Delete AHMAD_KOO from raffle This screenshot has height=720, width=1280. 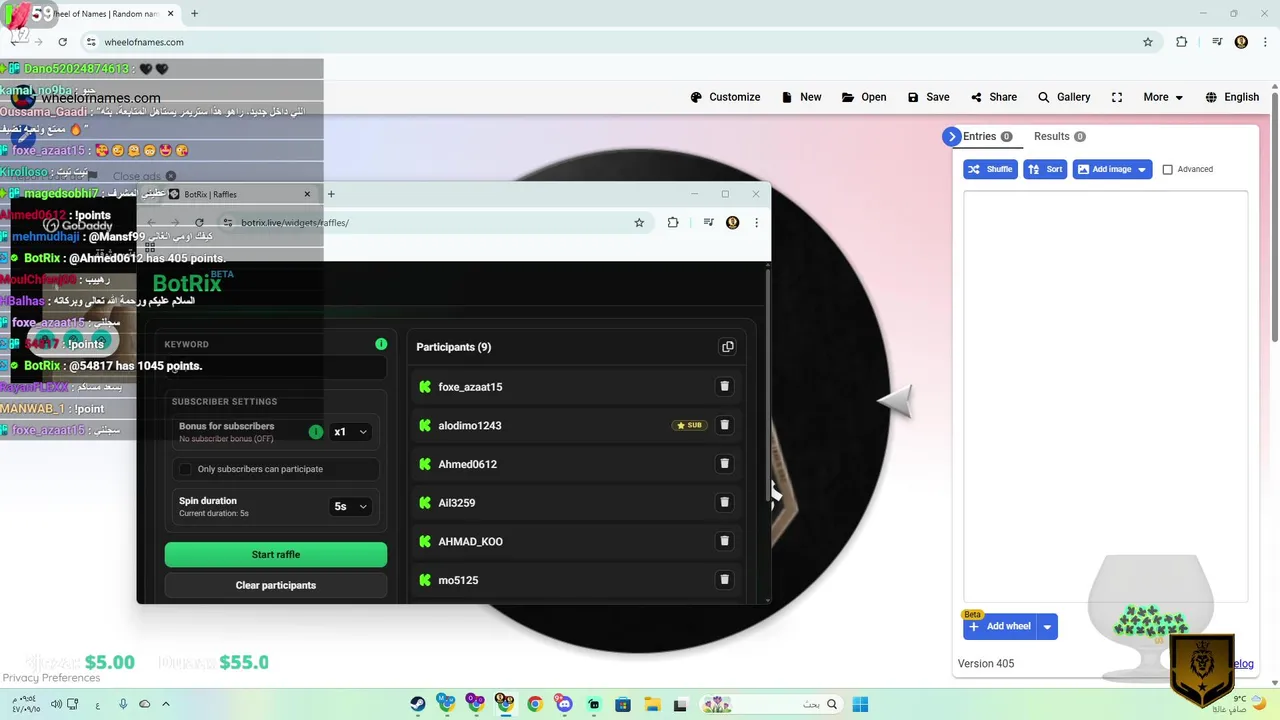[x=725, y=541]
